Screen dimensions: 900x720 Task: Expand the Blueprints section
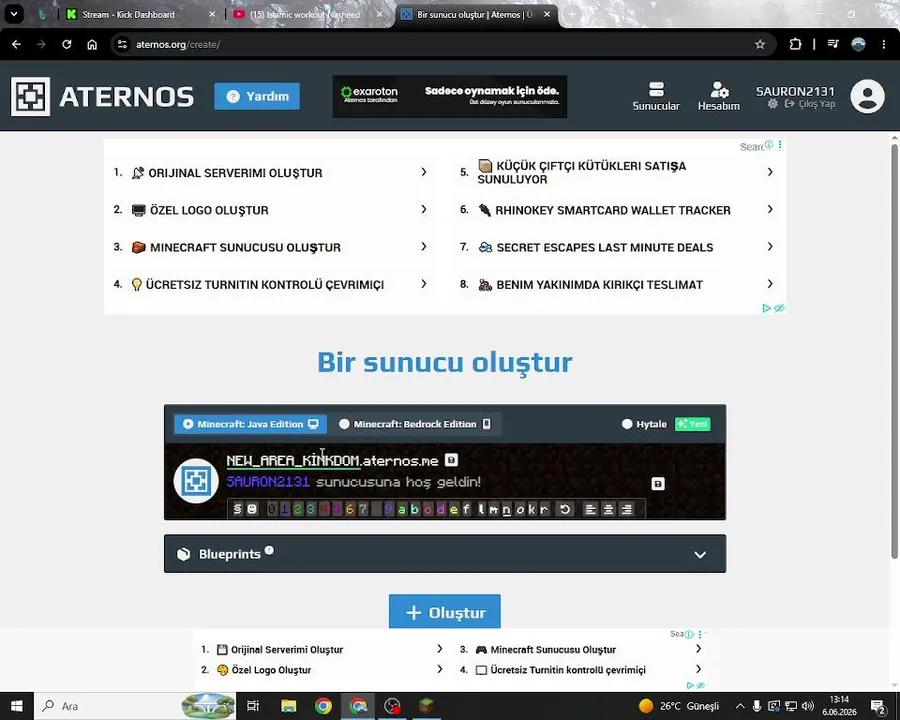point(445,554)
